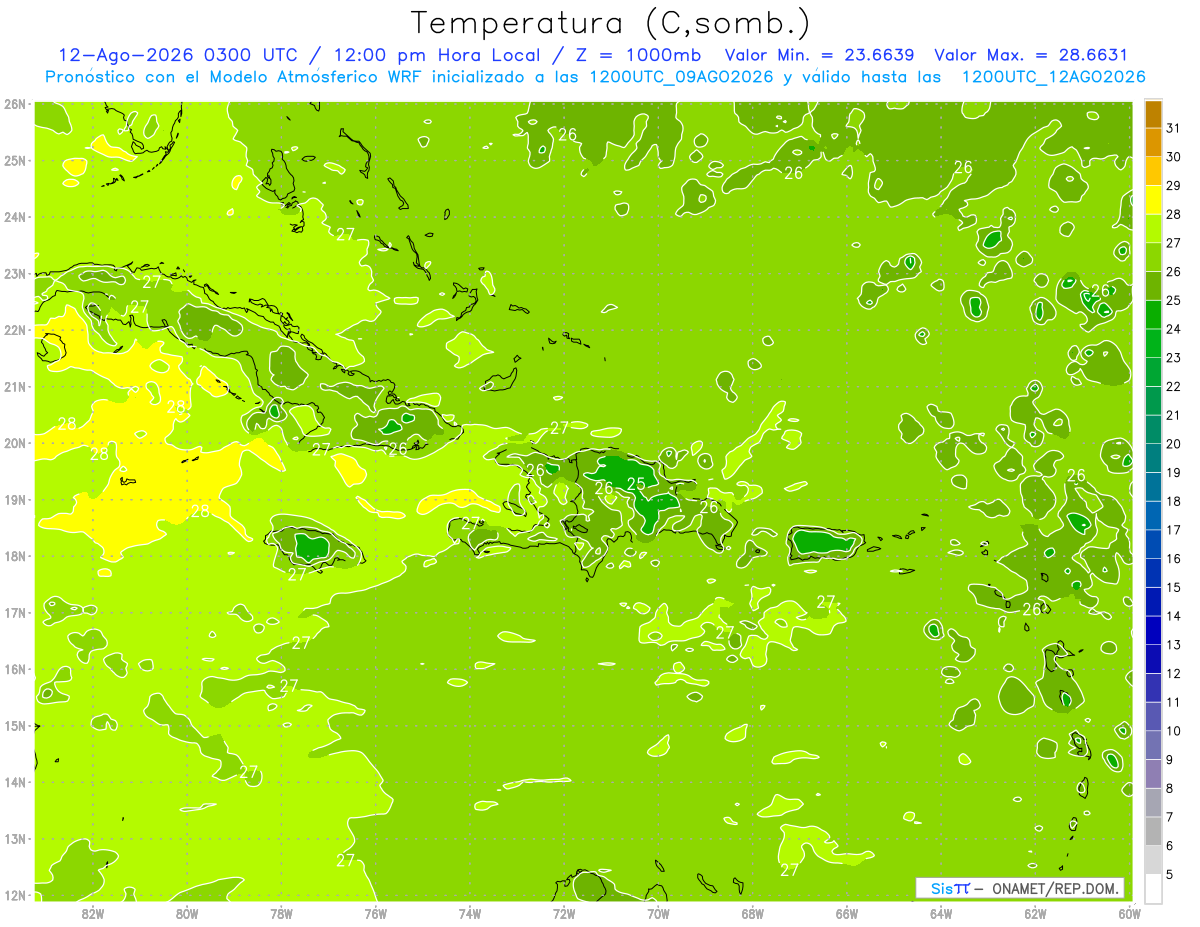This screenshot has width=1200, height=927.
Task: Click the 64W longitude axis label
Action: [941, 913]
